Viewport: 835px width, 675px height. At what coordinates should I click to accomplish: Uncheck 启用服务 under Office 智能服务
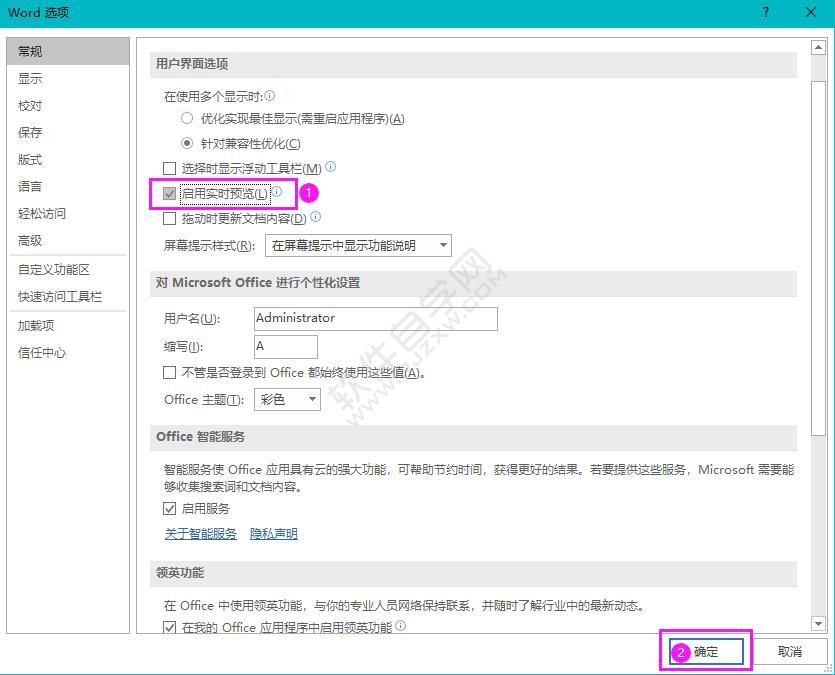pyautogui.click(x=169, y=508)
